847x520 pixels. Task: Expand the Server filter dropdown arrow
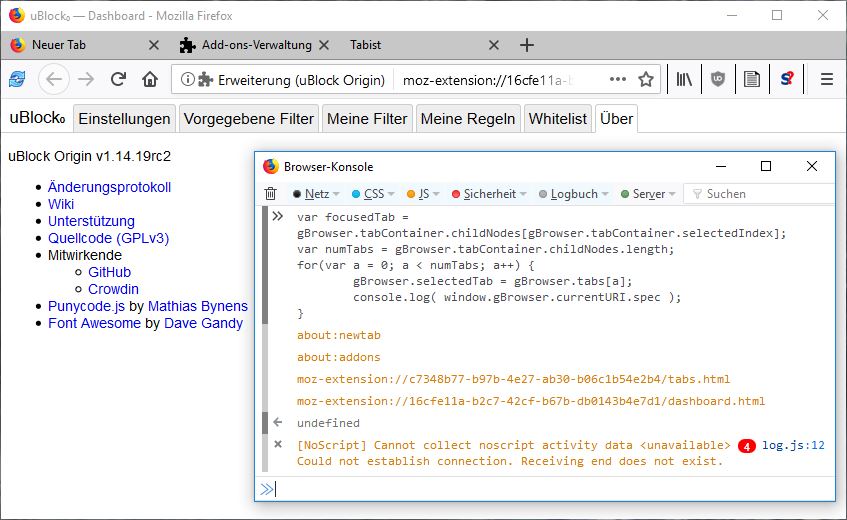[x=672, y=194]
